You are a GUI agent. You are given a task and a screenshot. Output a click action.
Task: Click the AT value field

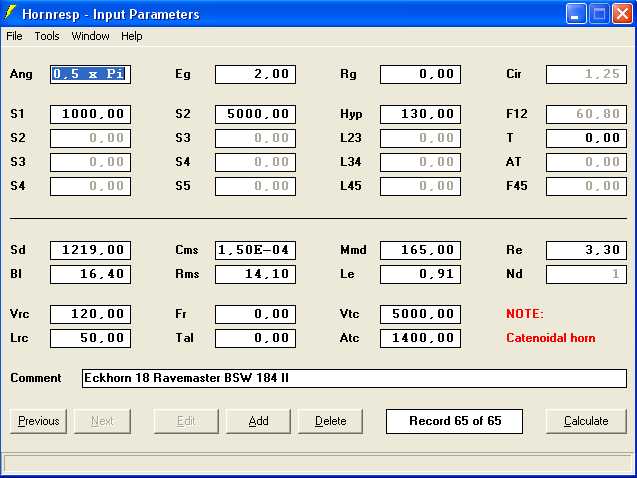586,162
